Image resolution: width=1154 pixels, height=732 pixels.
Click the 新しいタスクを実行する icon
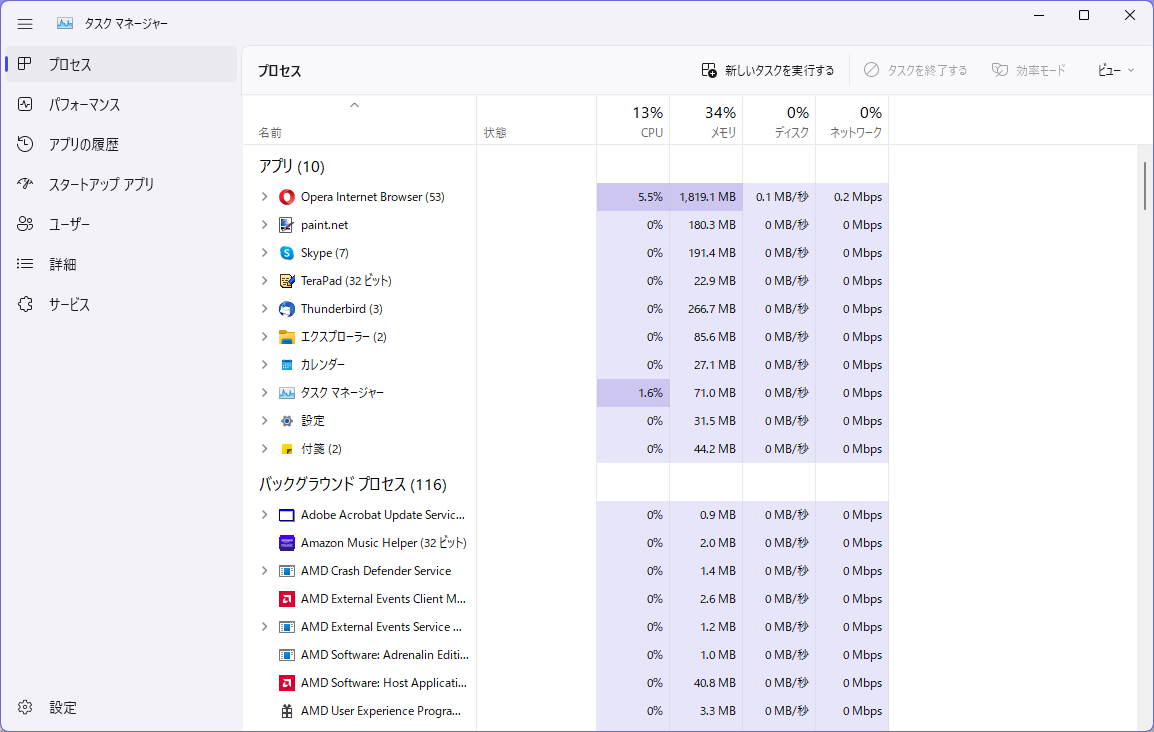pos(709,70)
